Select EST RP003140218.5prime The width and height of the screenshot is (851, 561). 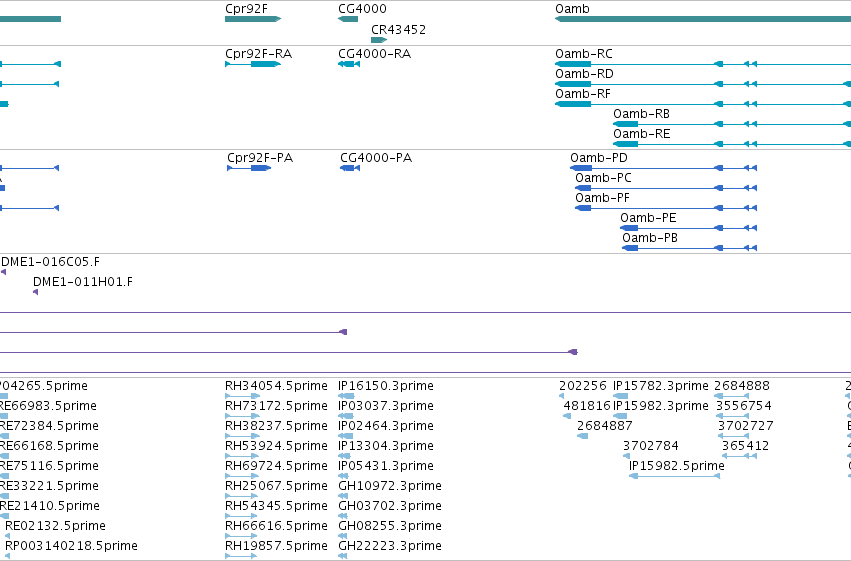(71, 546)
